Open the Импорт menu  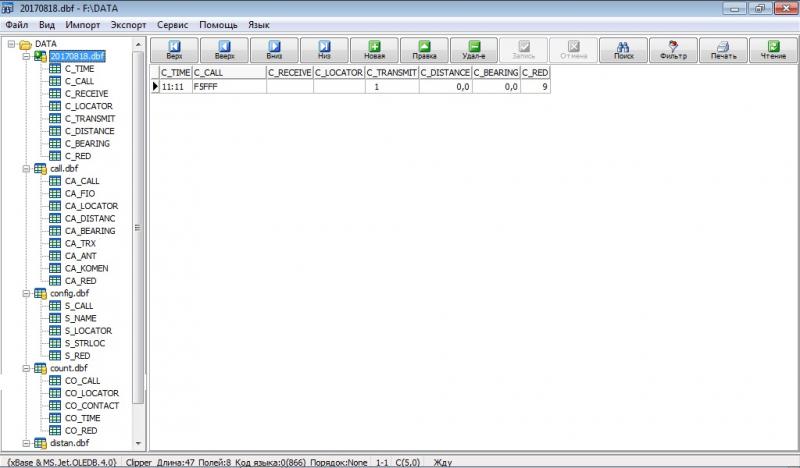pos(82,22)
